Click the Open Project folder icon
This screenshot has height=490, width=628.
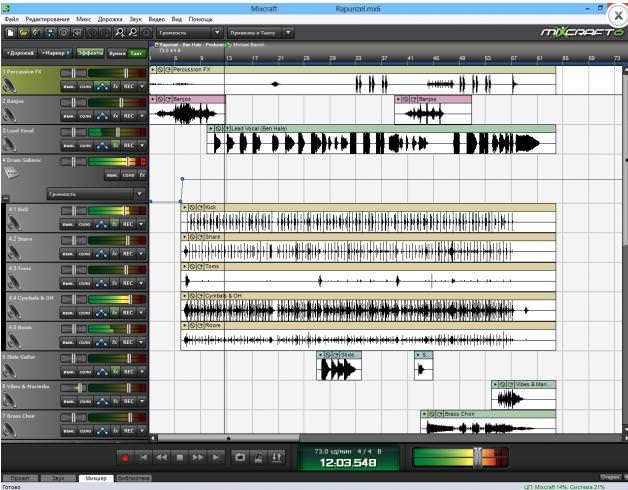tap(24, 33)
